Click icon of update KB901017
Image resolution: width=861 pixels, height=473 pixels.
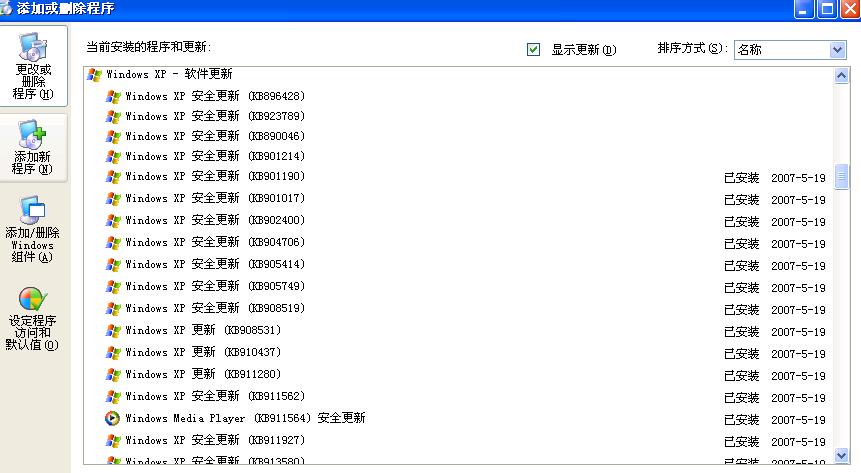click(113, 198)
